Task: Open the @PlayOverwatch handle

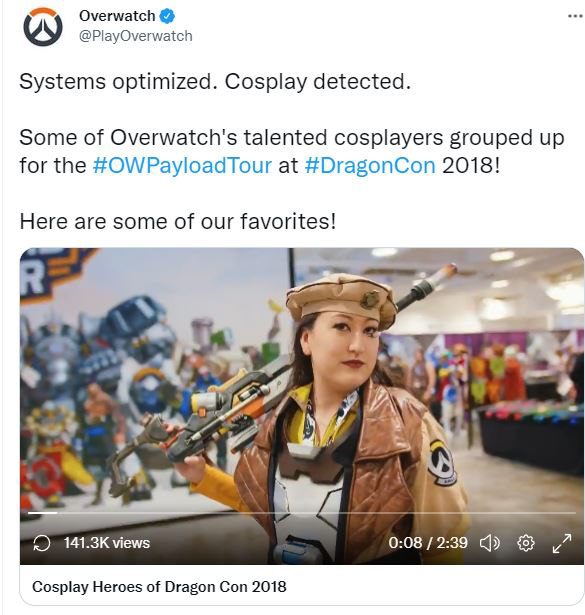Action: pyautogui.click(x=136, y=36)
